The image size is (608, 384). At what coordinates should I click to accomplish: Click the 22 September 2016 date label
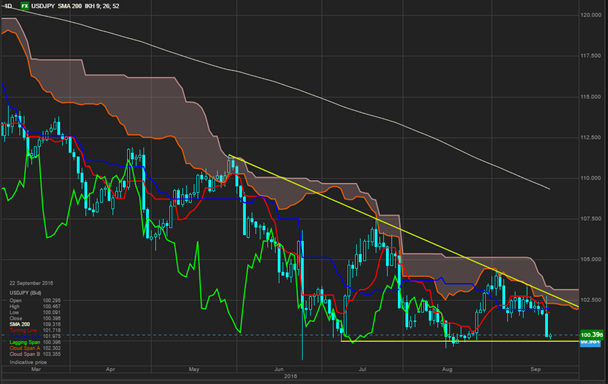[x=31, y=283]
